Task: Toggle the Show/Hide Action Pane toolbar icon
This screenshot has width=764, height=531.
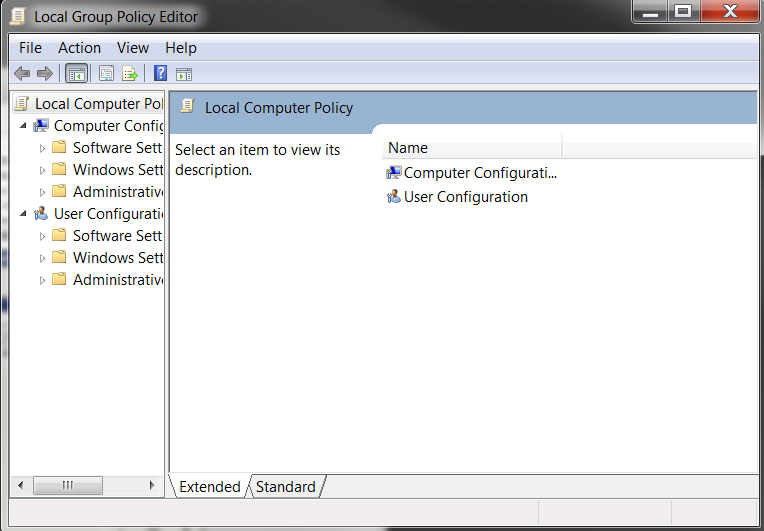Action: point(184,73)
